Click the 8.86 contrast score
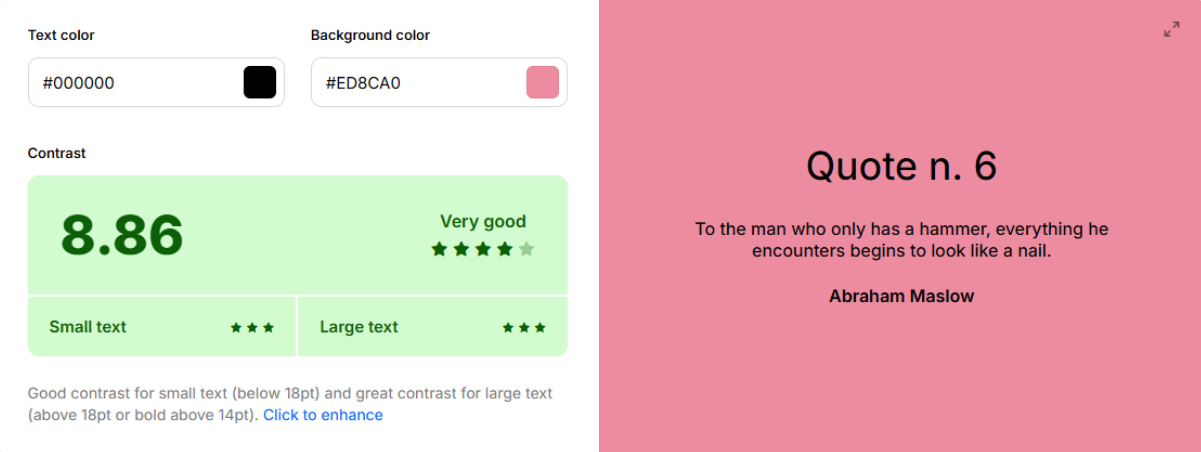 pos(122,236)
